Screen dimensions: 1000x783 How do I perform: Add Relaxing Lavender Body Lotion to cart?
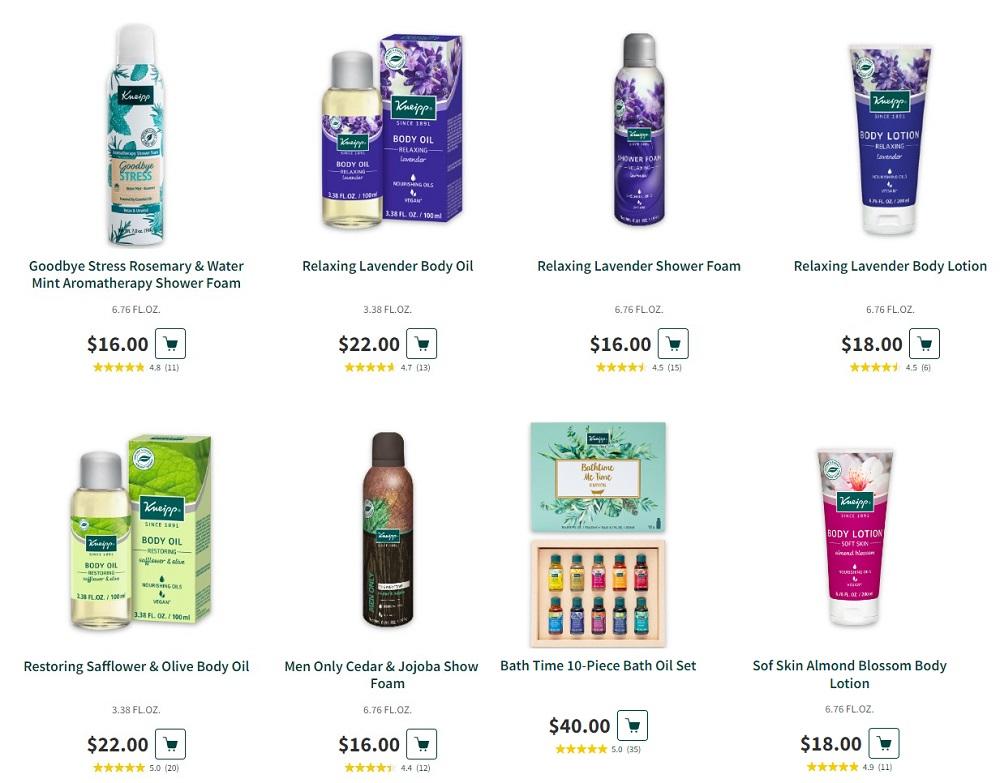tap(924, 344)
